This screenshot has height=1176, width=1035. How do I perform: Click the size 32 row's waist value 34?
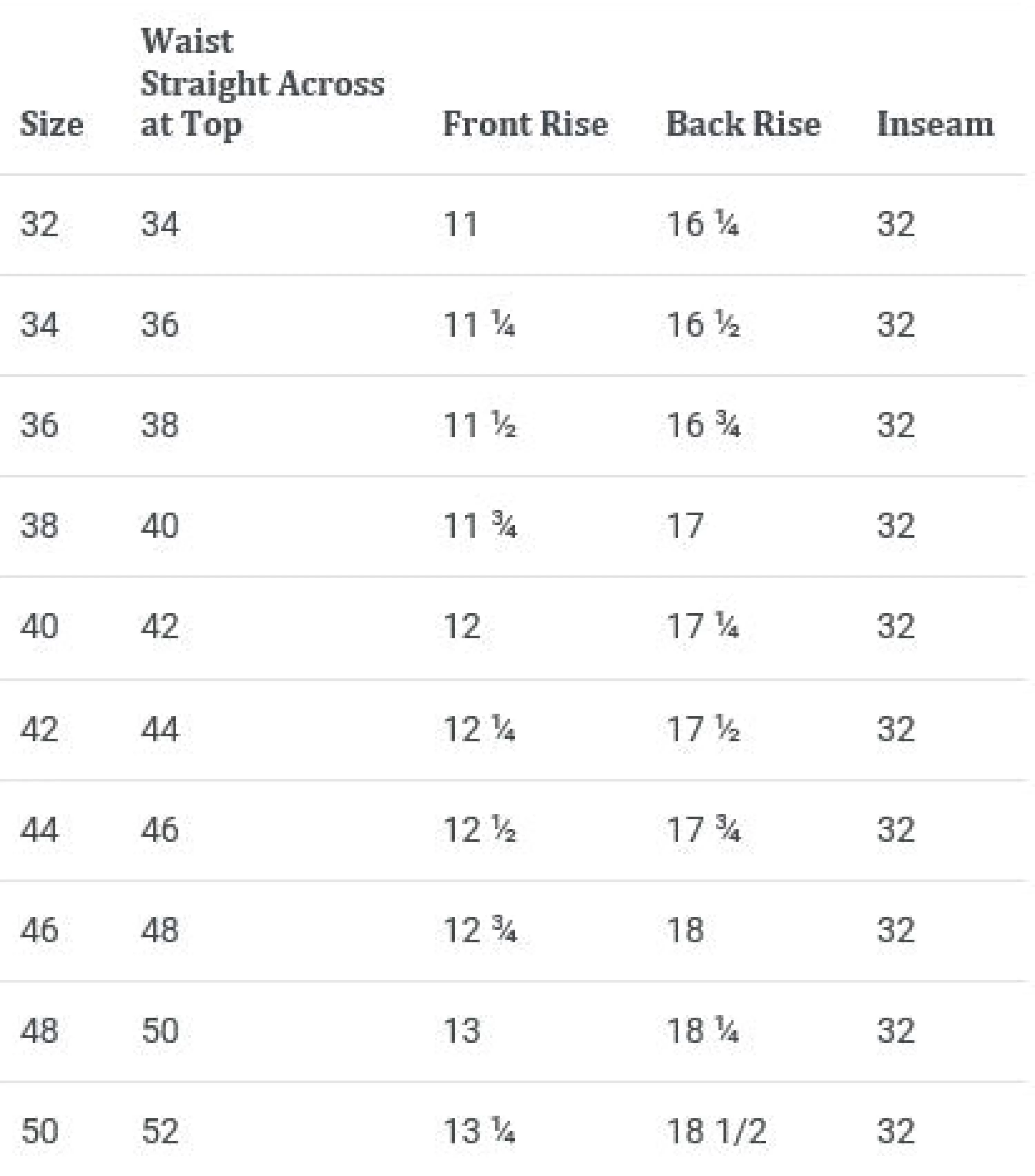160,224
